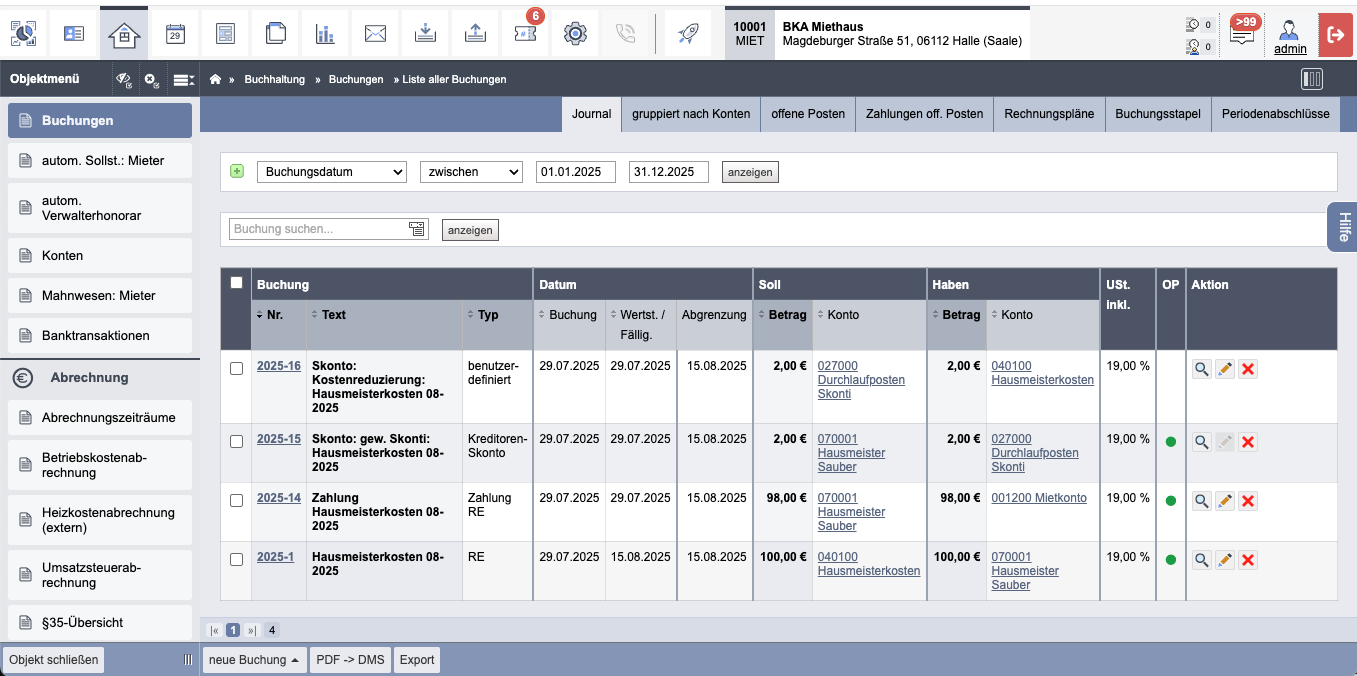Open account link 001200 Mietkonto
Viewport: 1357px width, 676px height.
coord(1039,498)
